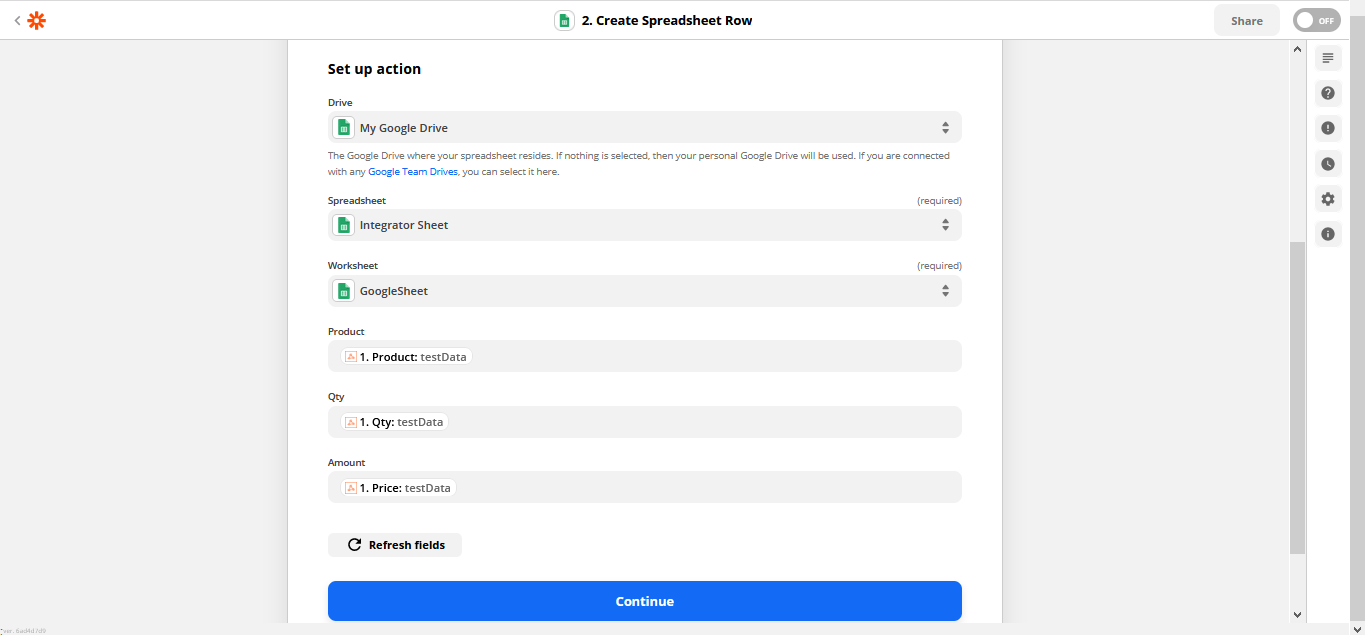Open the history clock icon
Viewport: 1365px width, 635px height.
(1327, 164)
